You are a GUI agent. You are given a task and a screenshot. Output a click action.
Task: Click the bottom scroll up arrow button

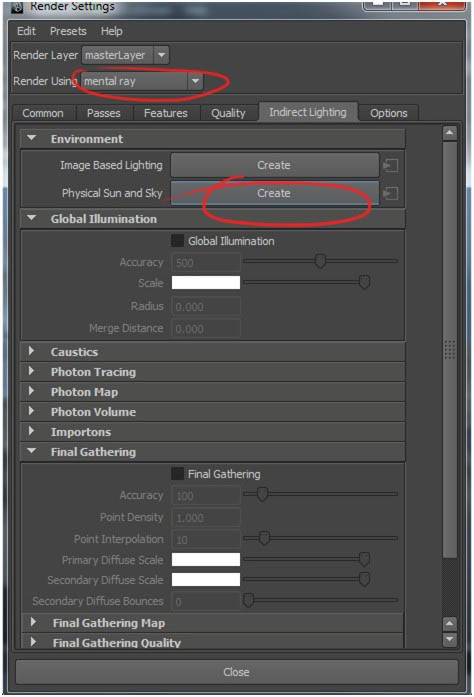point(450,624)
